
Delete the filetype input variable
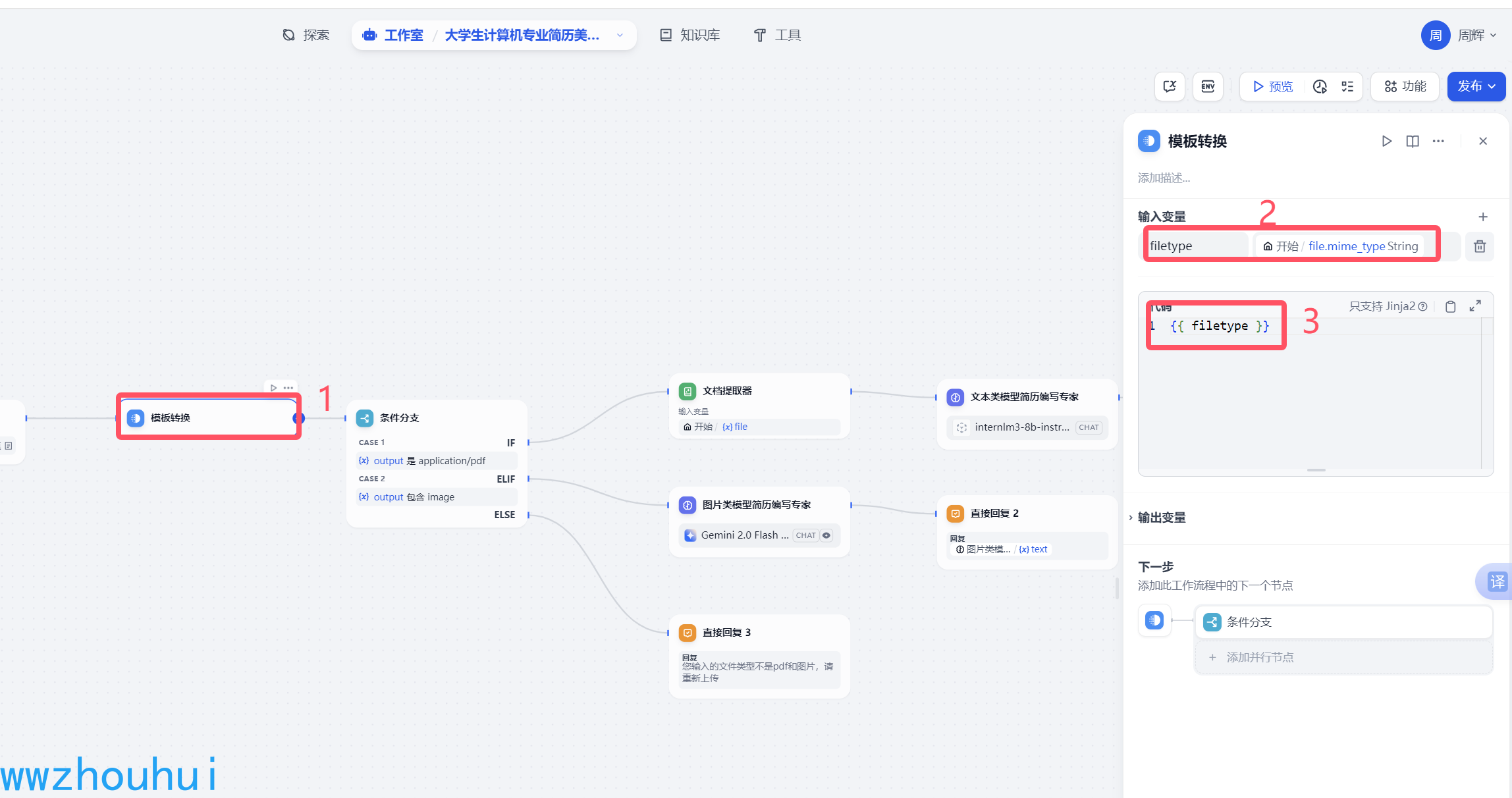[1480, 246]
